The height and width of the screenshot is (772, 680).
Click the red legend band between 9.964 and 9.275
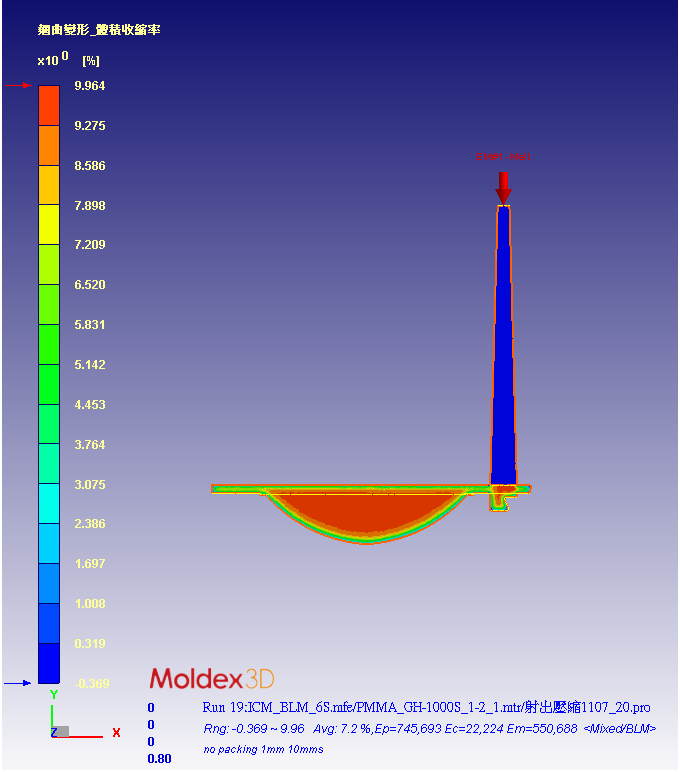49,105
